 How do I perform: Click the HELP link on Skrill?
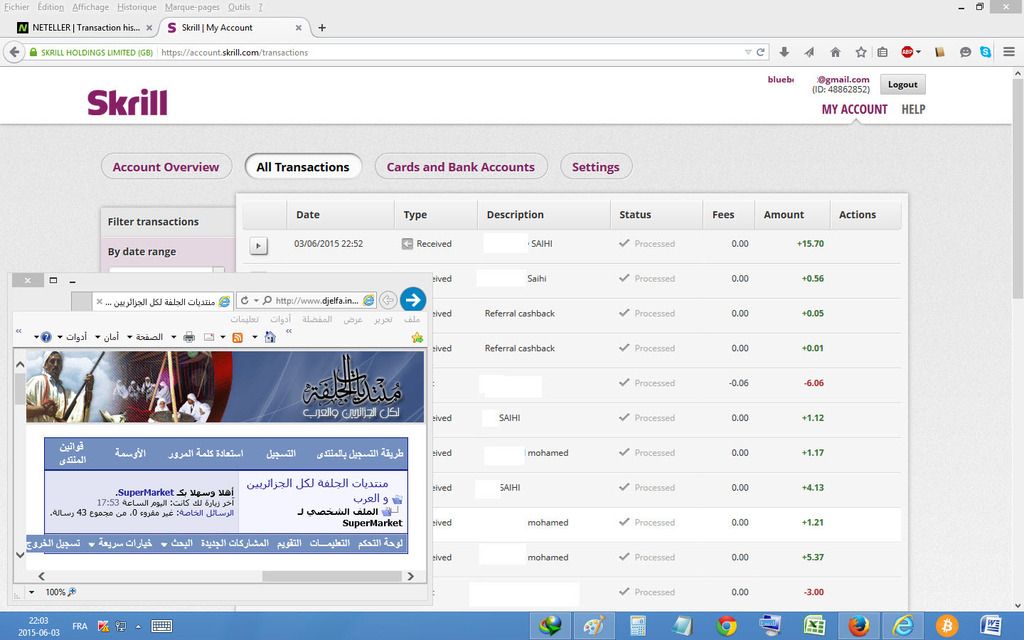coord(913,109)
